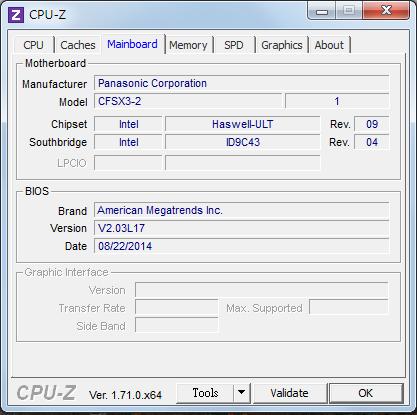
Task: Click the BIOS date 08/22/2014
Action: click(242, 246)
